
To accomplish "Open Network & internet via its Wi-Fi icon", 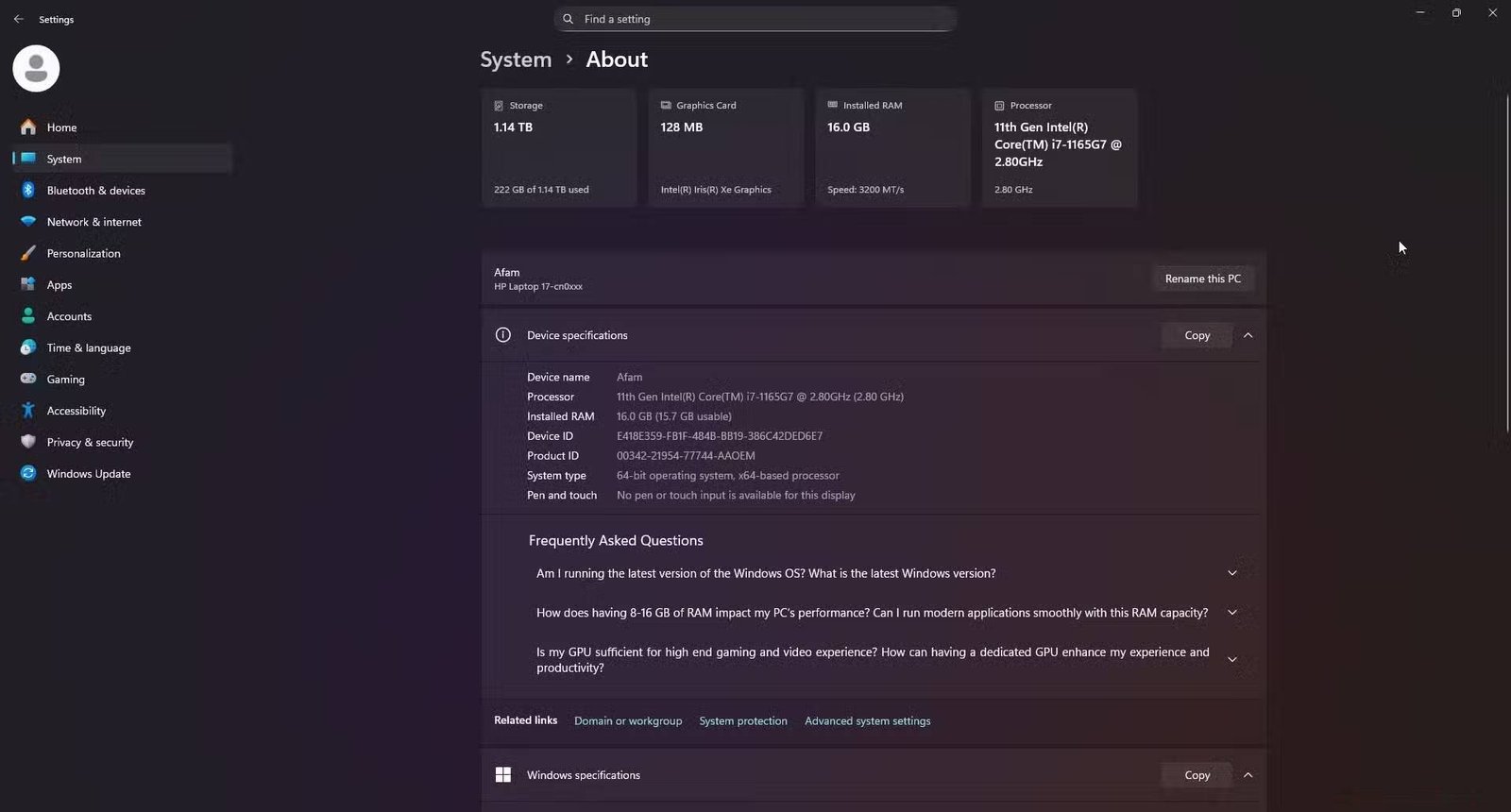I will coord(28,222).
